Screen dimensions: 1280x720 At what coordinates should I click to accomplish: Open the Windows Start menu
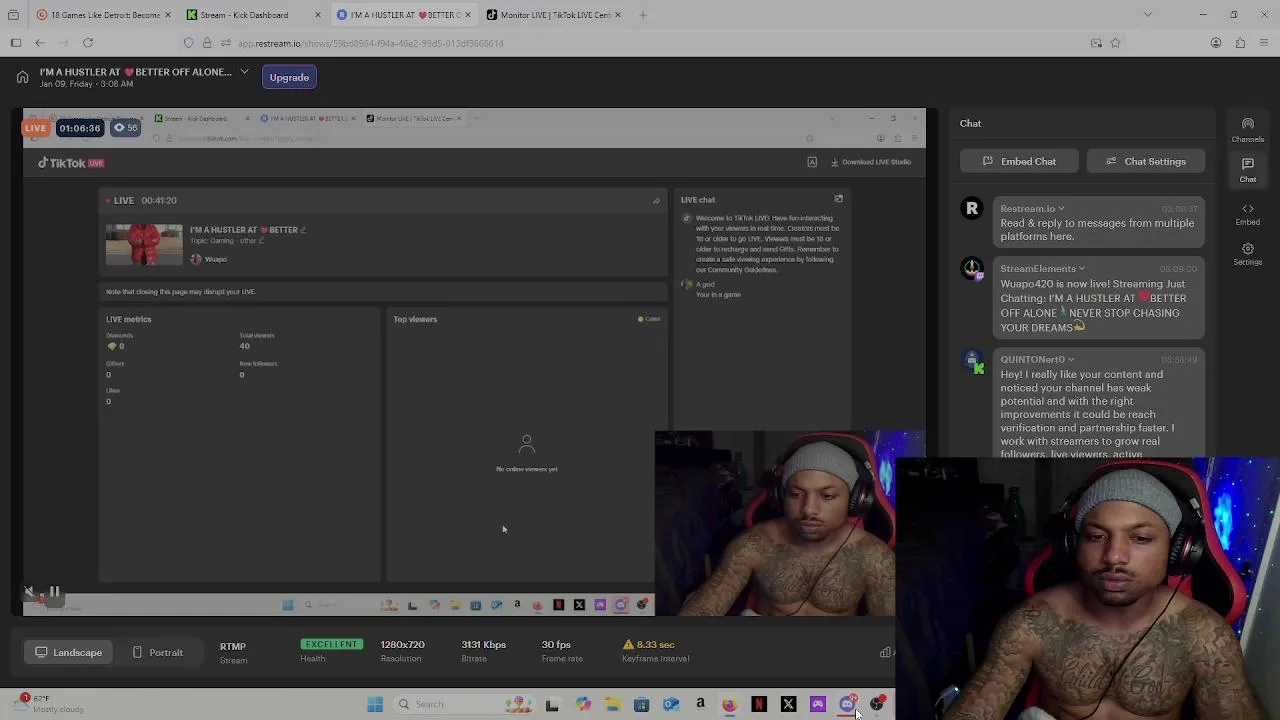(375, 704)
